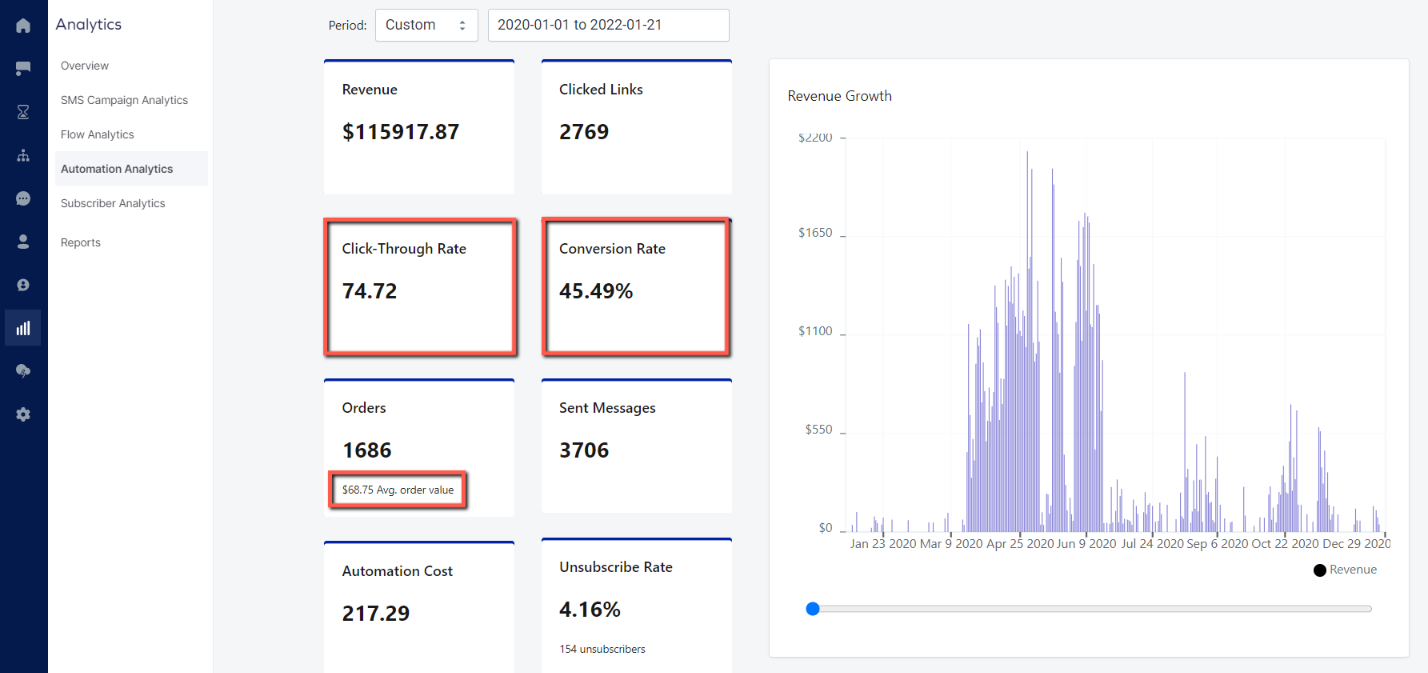
Task: Click the circled user account icon
Action: 23,285
